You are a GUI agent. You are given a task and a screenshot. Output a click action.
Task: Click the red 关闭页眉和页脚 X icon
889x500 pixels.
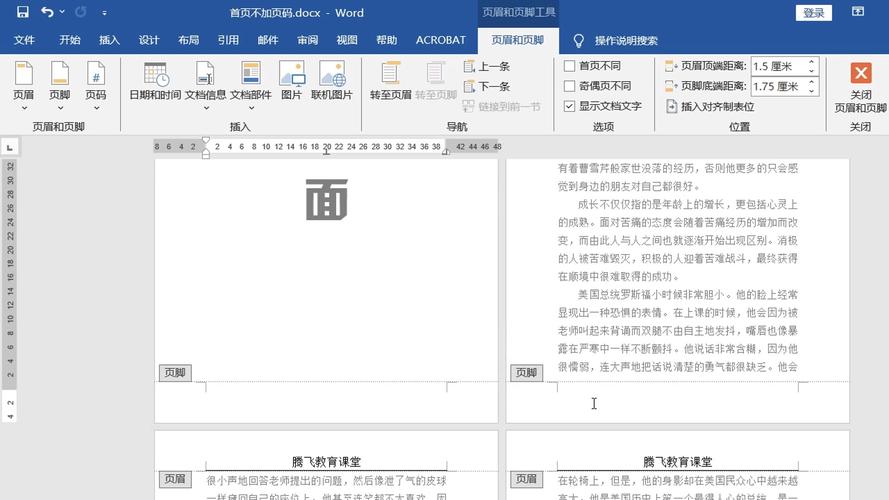(x=861, y=73)
